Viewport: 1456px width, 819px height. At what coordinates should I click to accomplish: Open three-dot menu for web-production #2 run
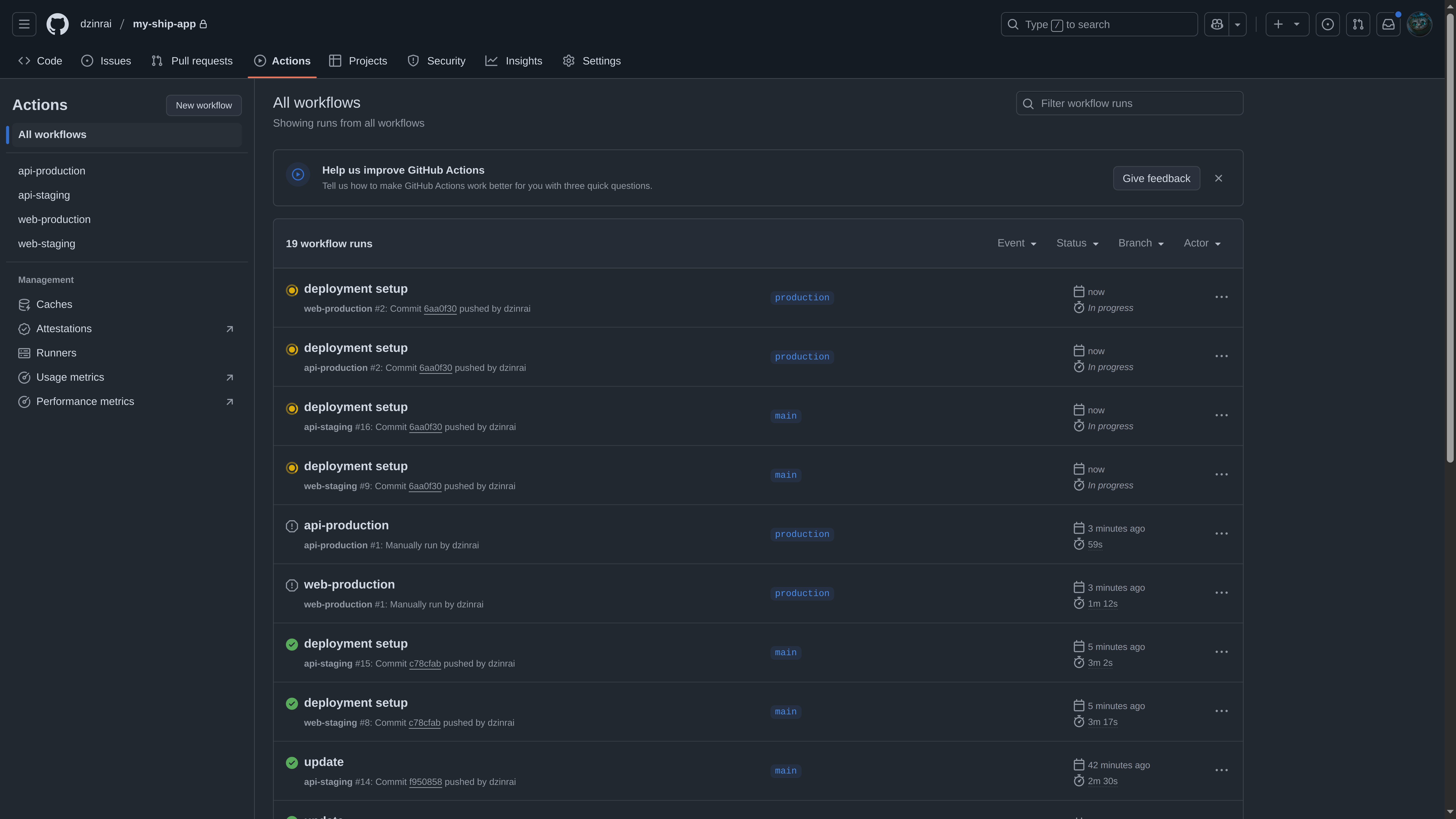tap(1221, 297)
